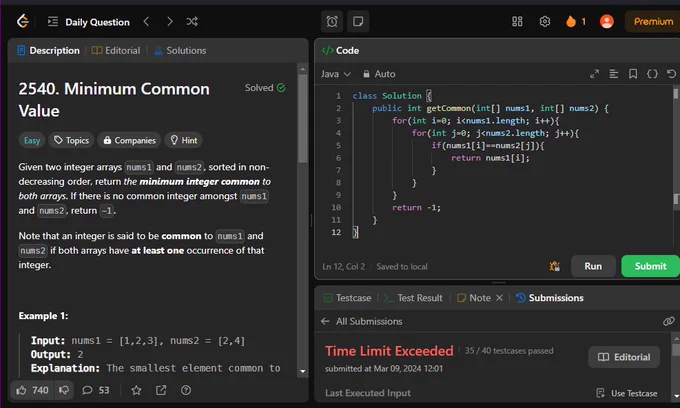This screenshot has height=408, width=680.
Task: Click the Easy difficulty tag
Action: coord(32,140)
